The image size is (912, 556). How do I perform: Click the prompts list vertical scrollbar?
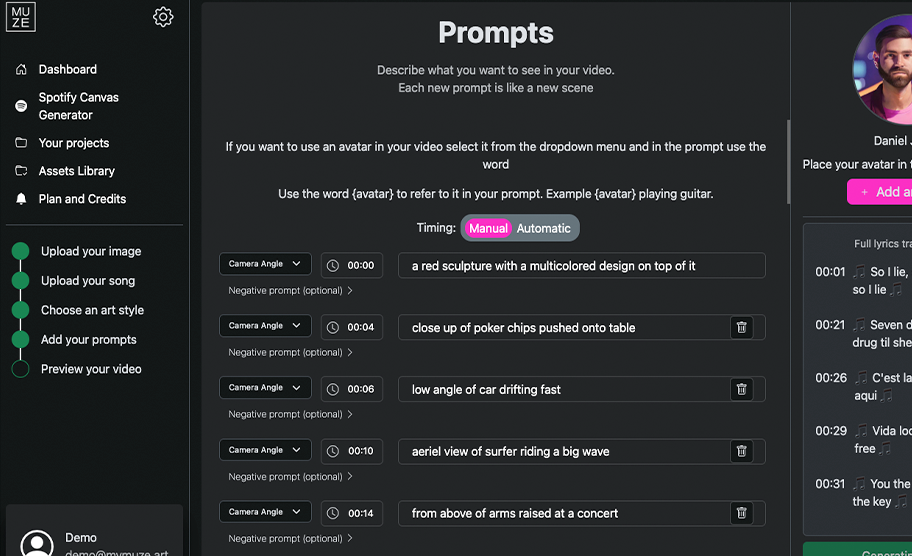coord(788,160)
